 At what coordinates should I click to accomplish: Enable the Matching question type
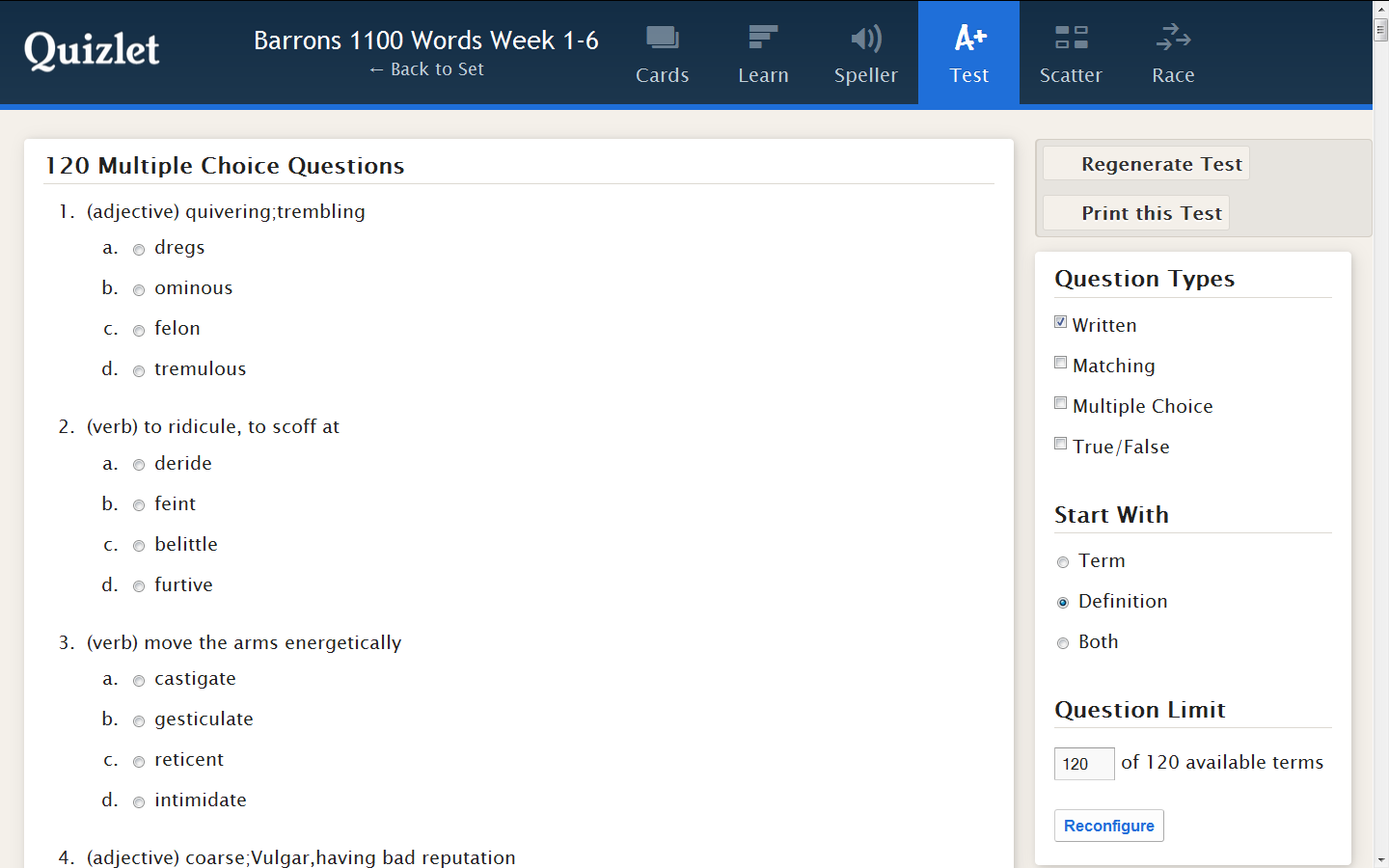(1061, 364)
